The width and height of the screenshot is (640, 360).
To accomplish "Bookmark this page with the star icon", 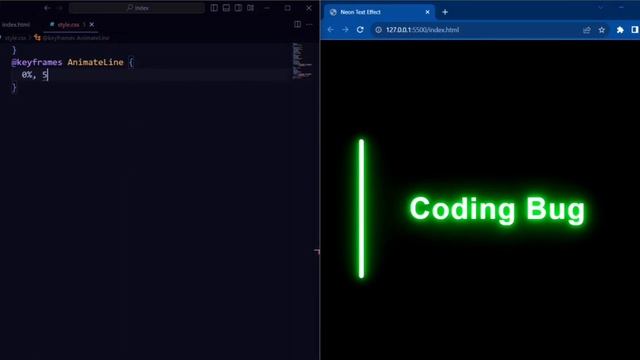I will (x=602, y=30).
